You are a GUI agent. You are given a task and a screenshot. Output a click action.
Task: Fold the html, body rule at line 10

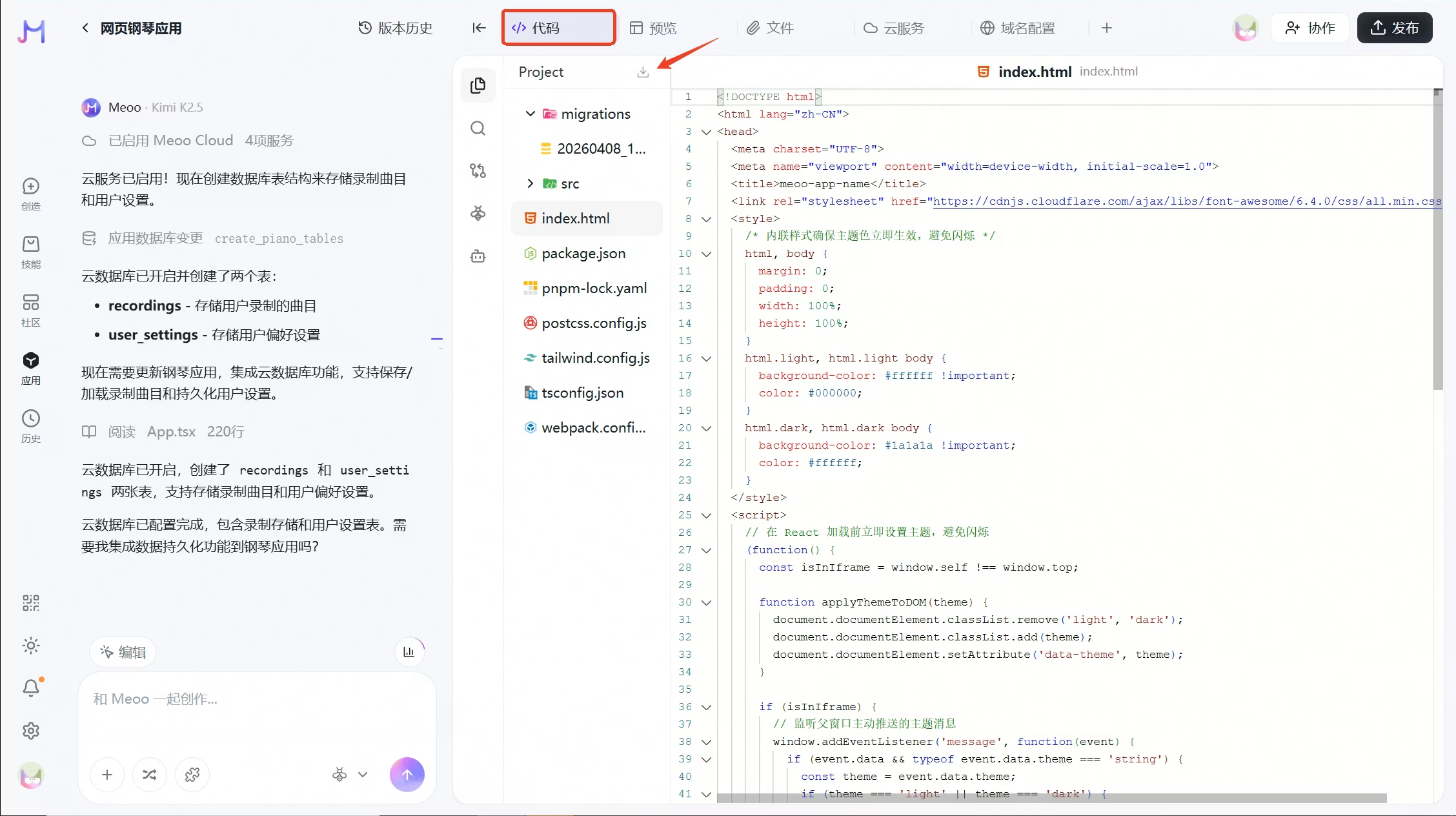tap(707, 254)
